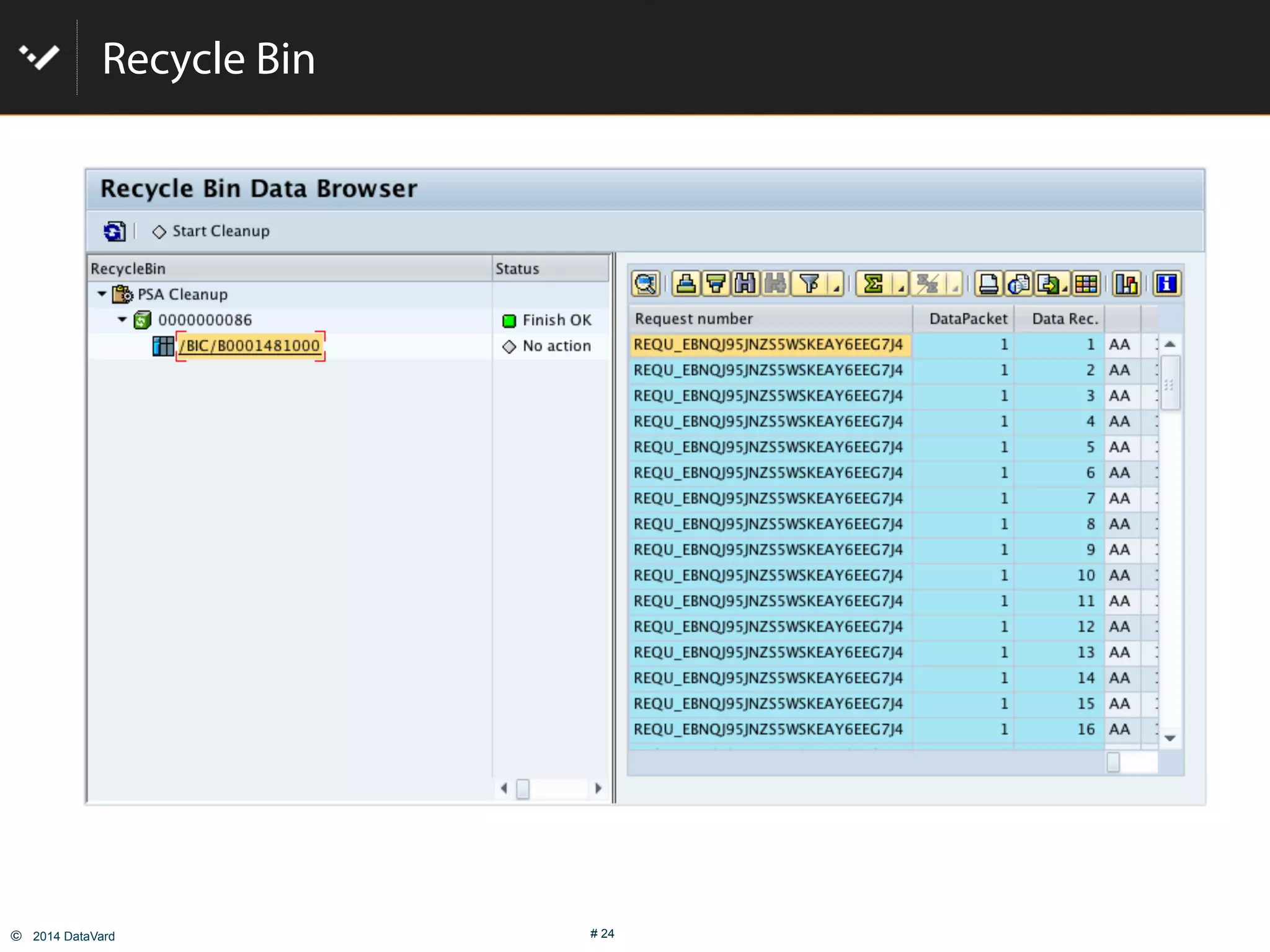The width and height of the screenshot is (1270, 952).
Task: Click the Total sigma icon
Action: [873, 284]
